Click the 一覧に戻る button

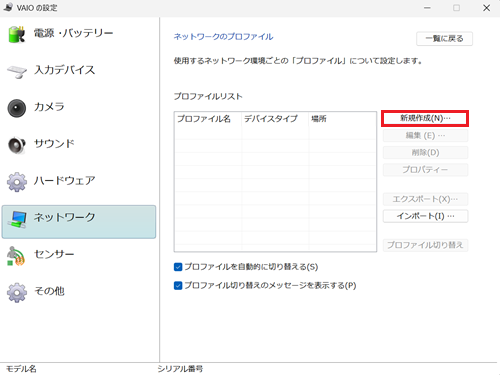coord(444,39)
